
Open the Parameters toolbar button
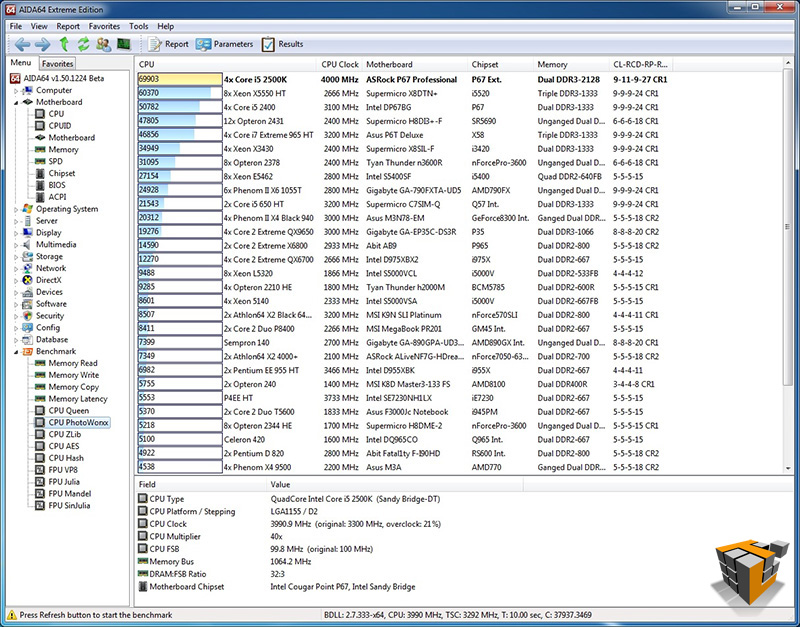[224, 44]
